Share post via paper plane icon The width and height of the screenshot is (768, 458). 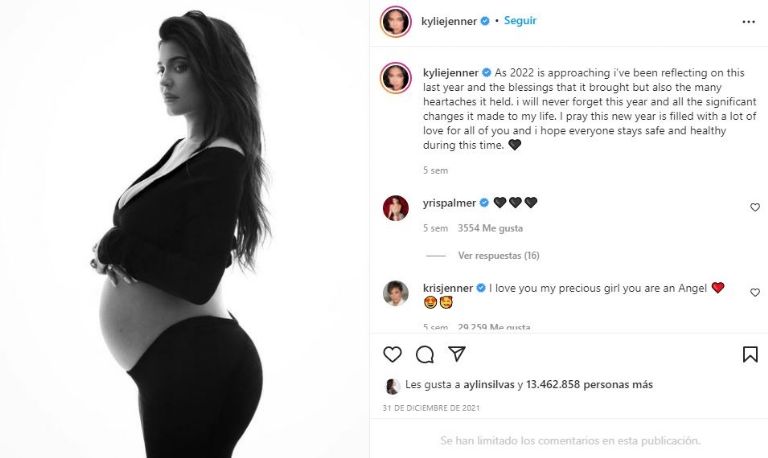pos(456,354)
